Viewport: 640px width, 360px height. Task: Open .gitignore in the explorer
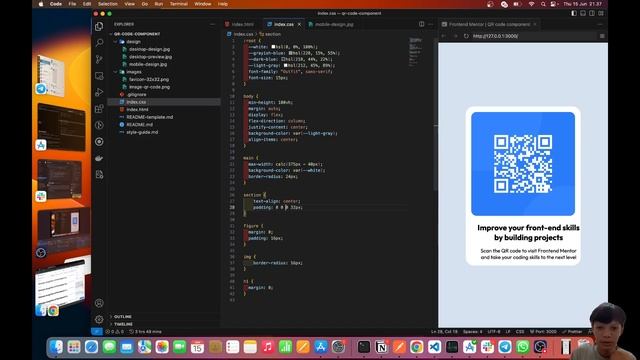coord(136,95)
